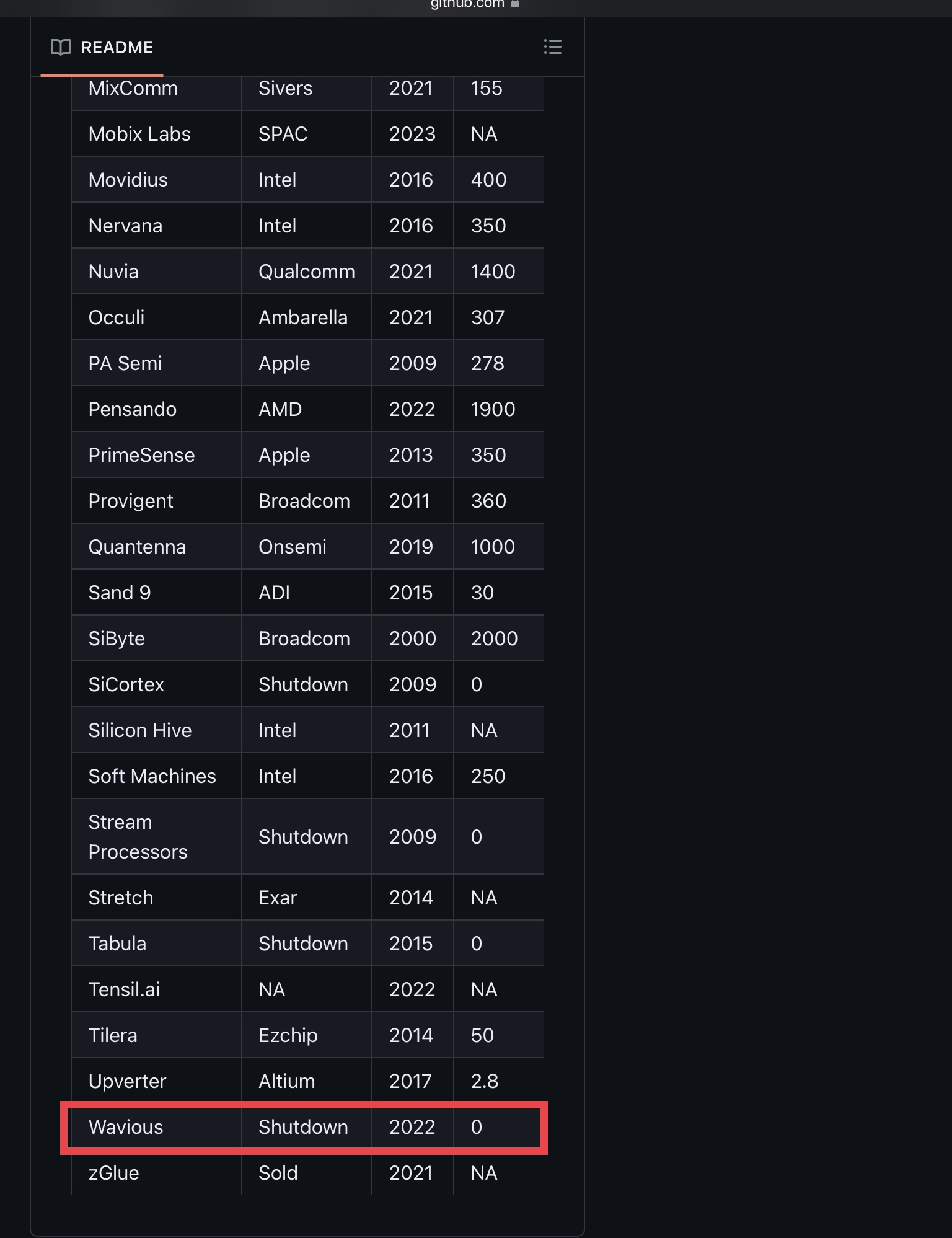Click Qualcomm in the Nuvia row

pyautogui.click(x=306, y=272)
